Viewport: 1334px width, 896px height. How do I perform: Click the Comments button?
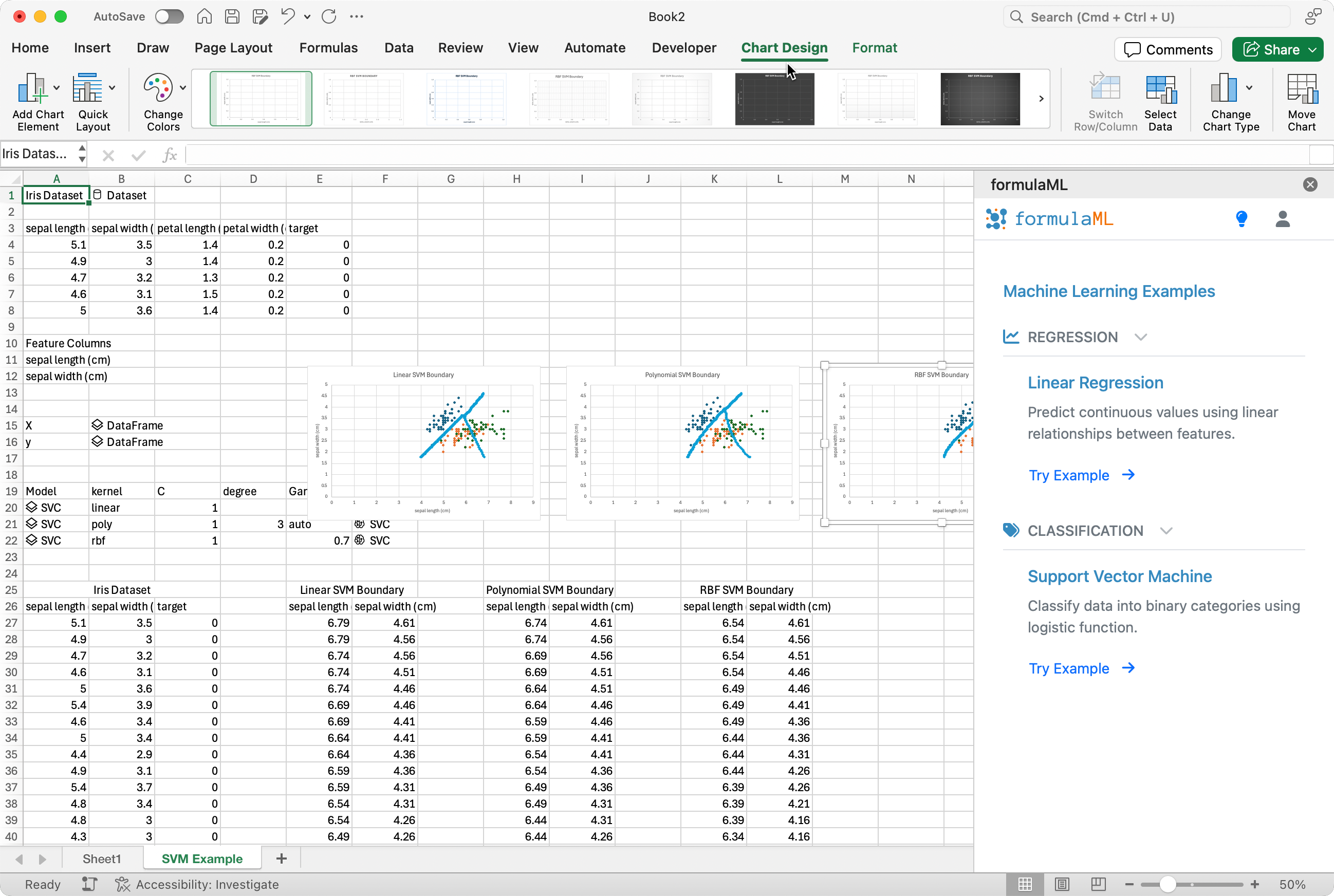[x=1168, y=50]
